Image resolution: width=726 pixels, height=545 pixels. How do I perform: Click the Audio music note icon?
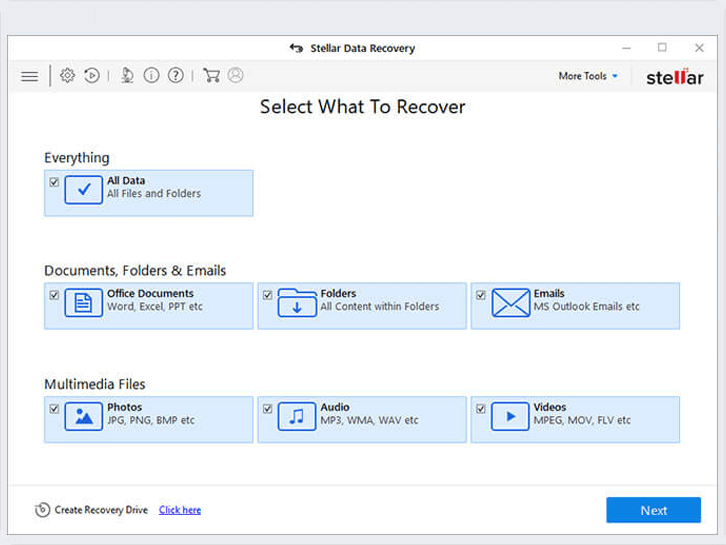point(297,416)
